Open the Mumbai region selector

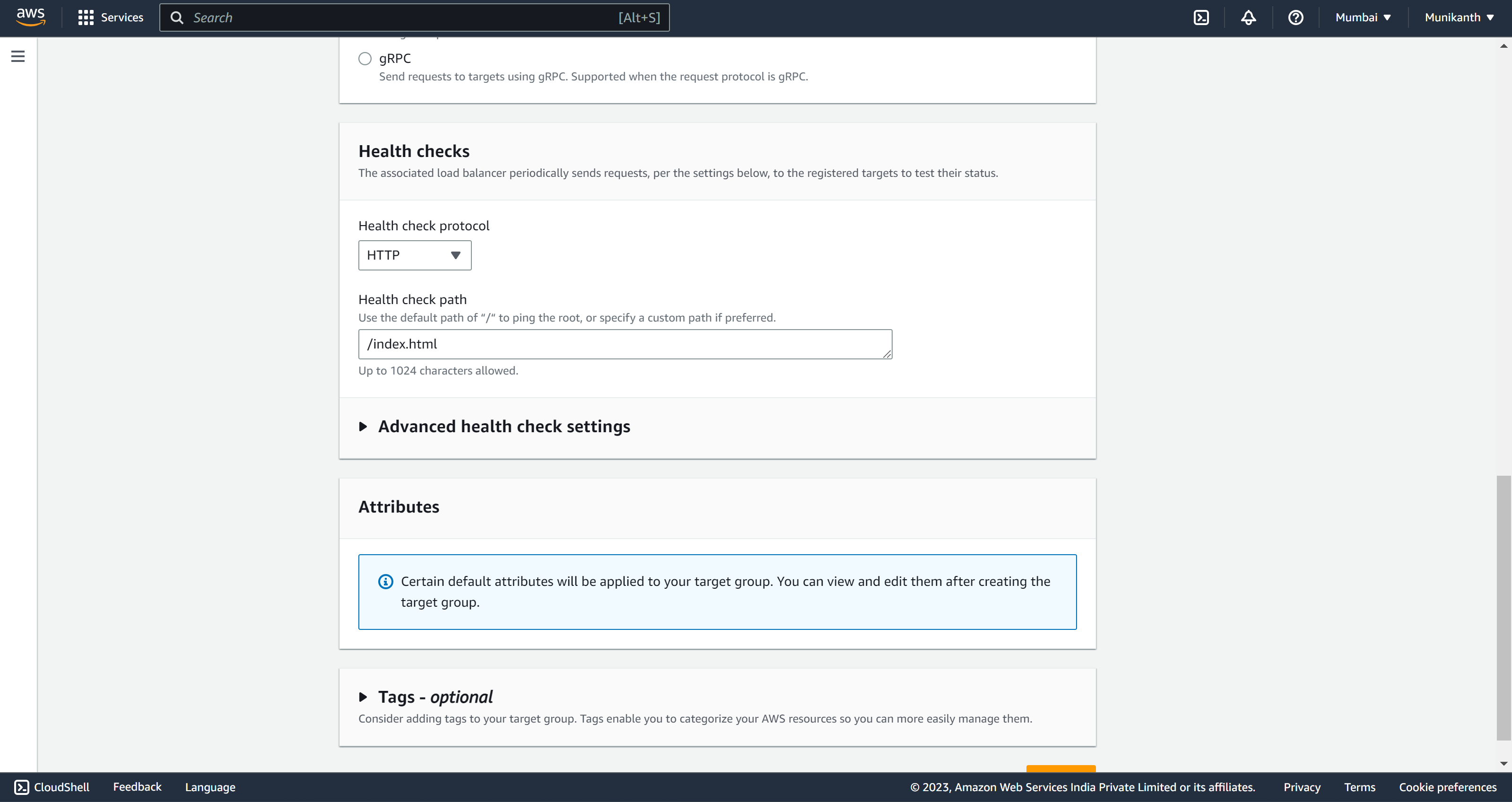point(1363,17)
